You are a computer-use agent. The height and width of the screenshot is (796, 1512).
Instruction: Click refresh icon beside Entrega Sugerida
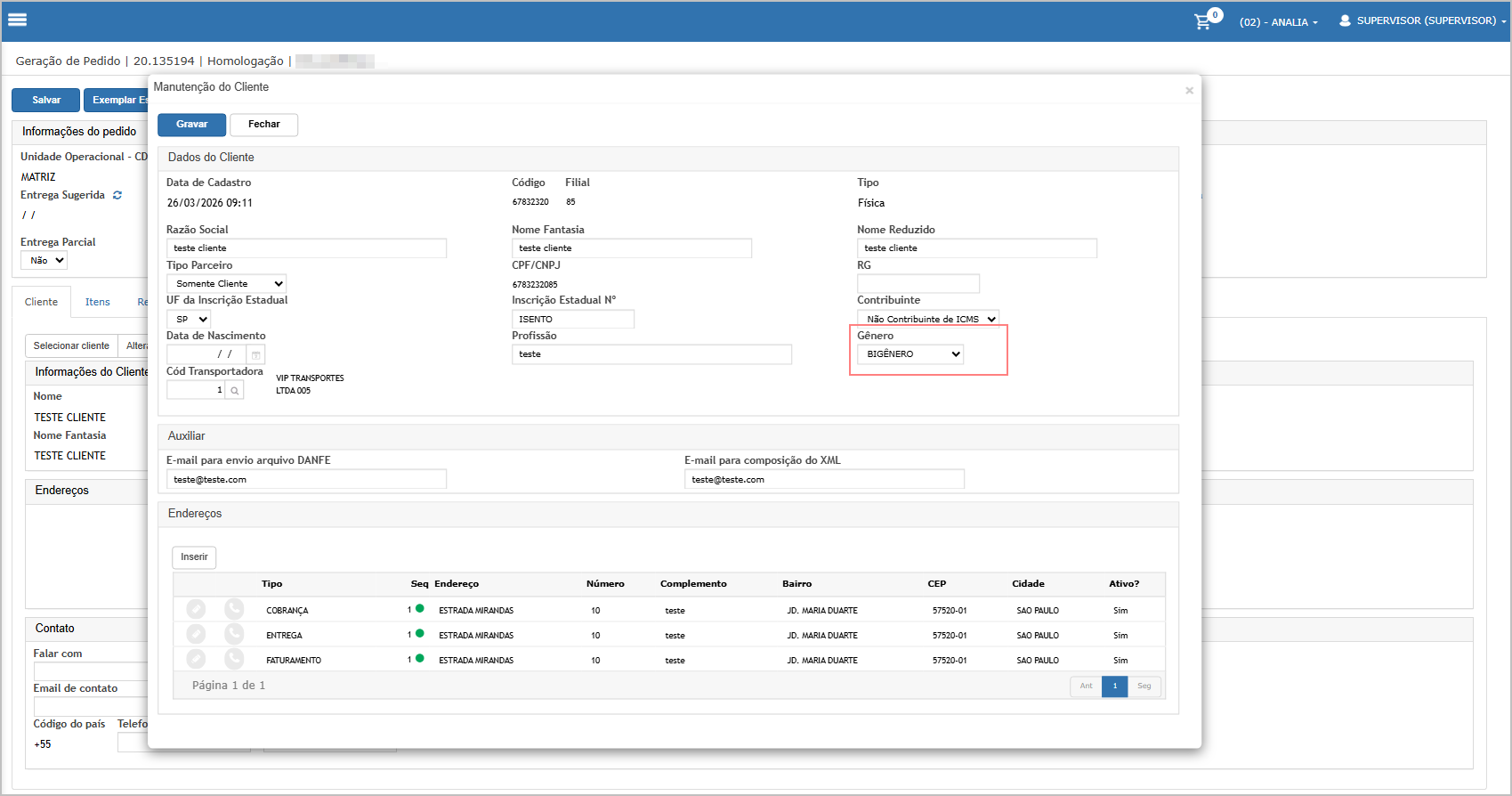(117, 195)
